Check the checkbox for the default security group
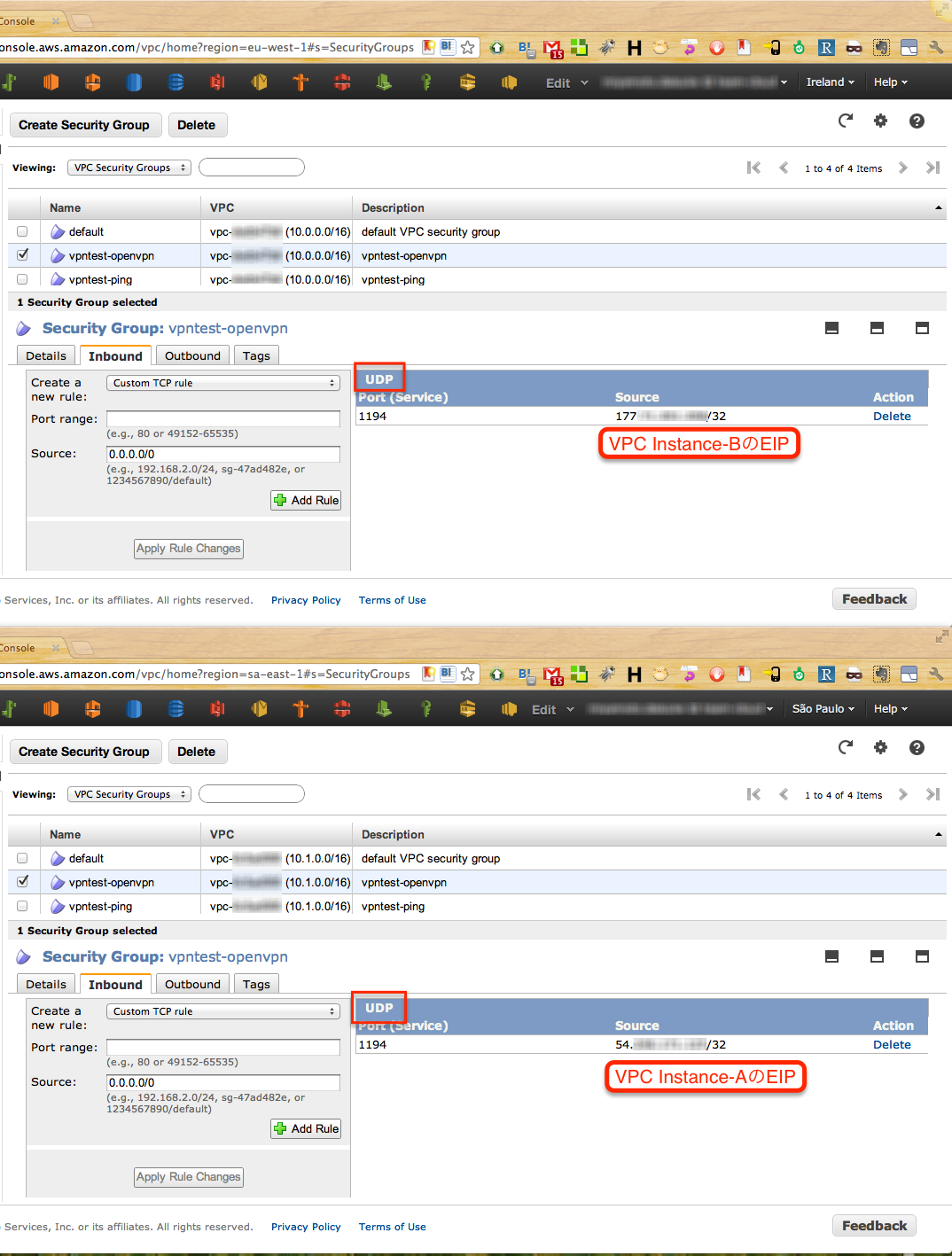The width and height of the screenshot is (952, 1256). point(22,231)
